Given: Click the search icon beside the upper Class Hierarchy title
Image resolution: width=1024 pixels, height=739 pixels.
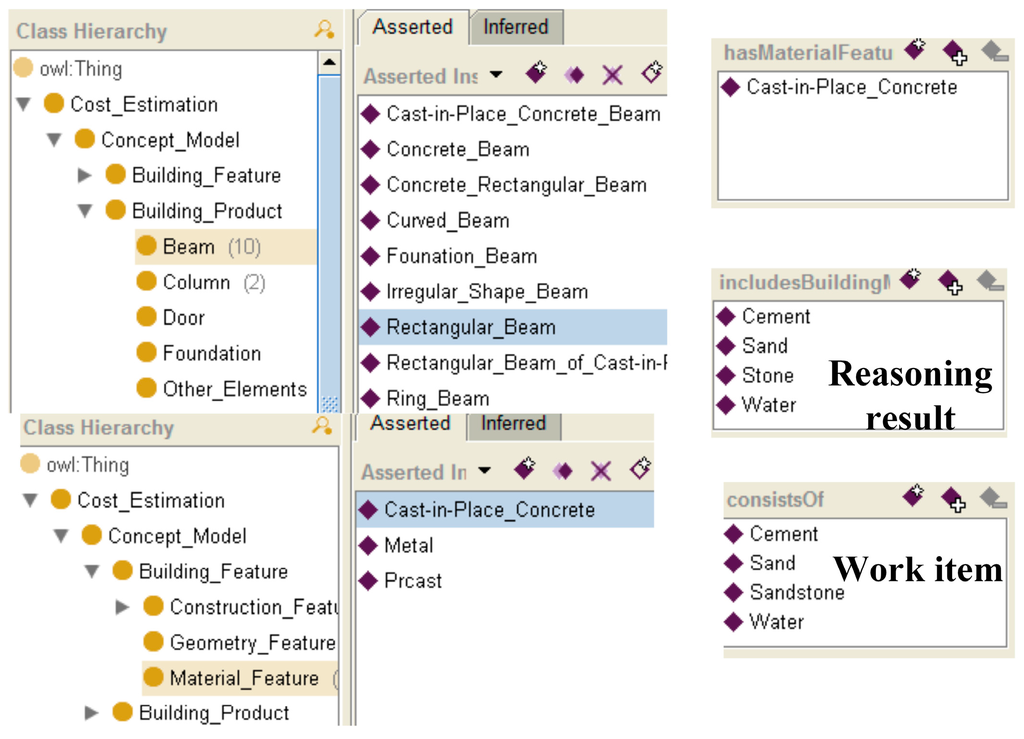Looking at the screenshot, I should (324, 30).
